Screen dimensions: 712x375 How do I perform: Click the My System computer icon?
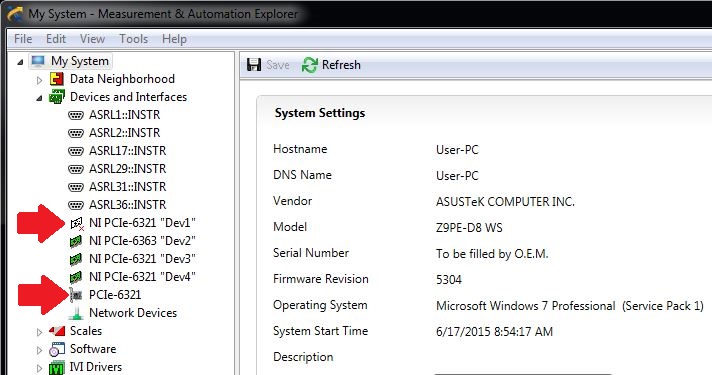[38, 61]
